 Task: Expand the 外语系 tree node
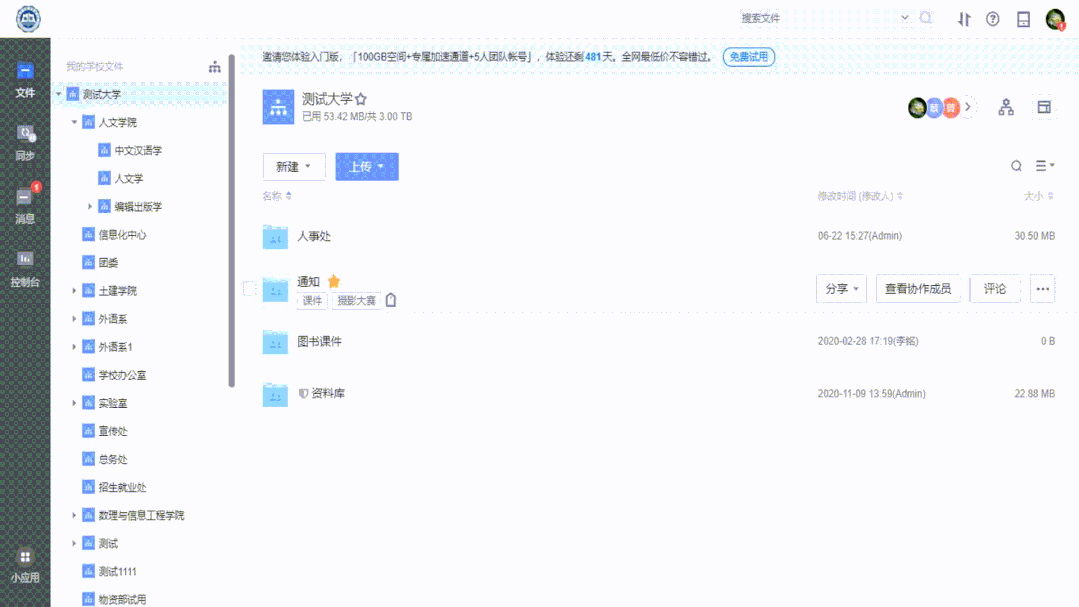tap(74, 319)
